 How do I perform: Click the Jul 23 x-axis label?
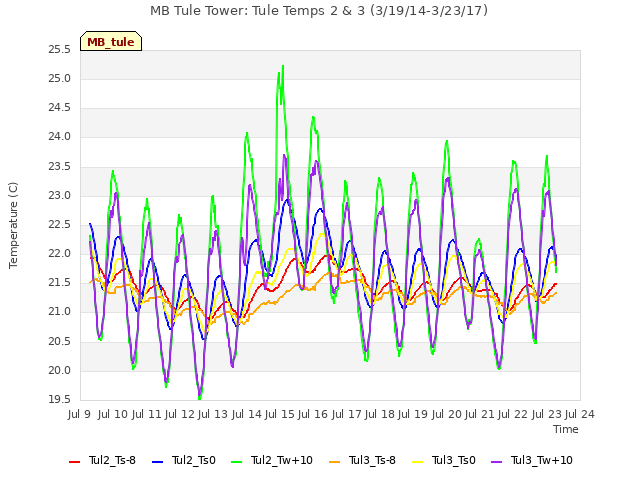pyautogui.click(x=546, y=414)
